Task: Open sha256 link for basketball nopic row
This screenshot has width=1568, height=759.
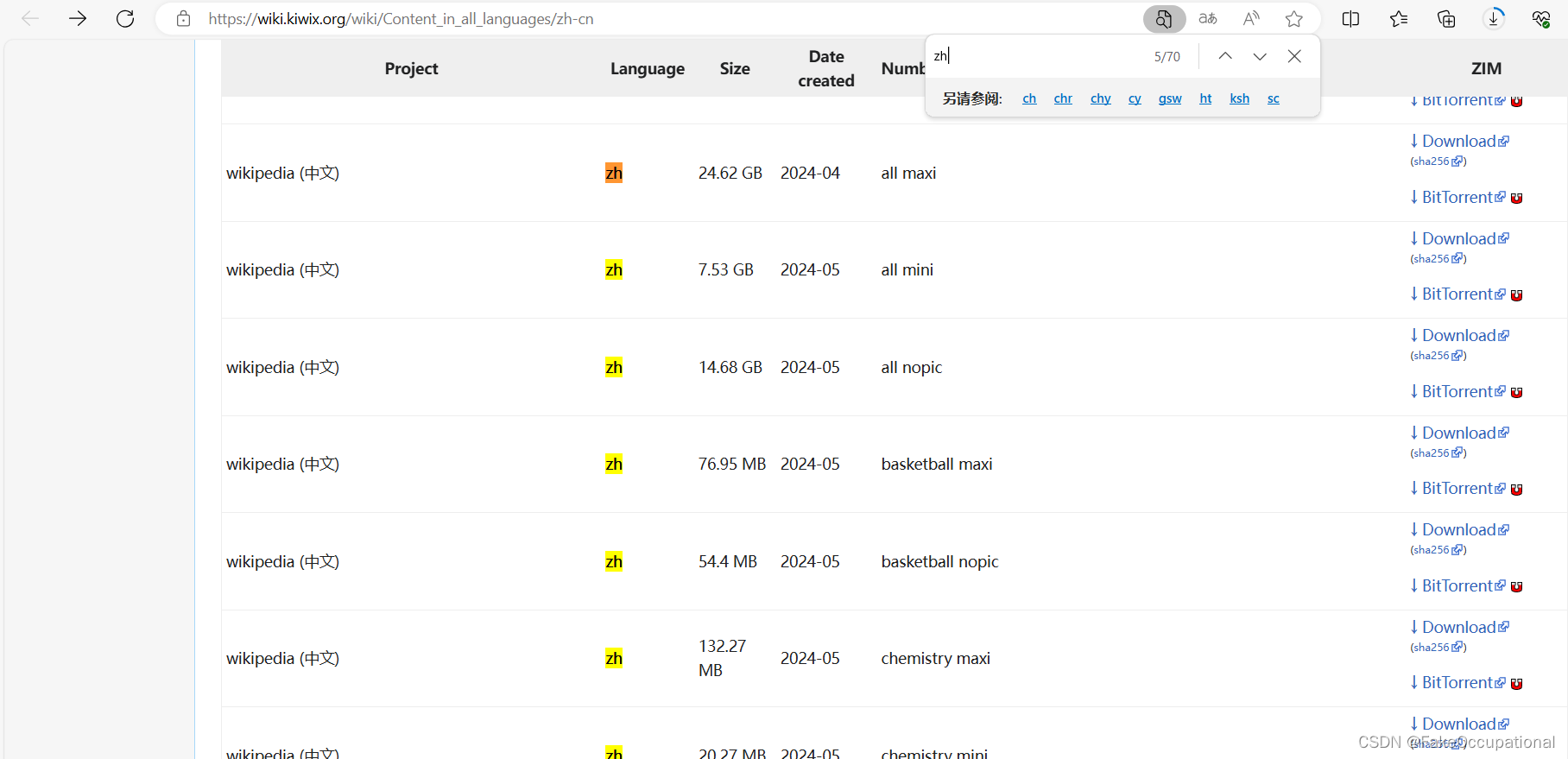Action: coord(1438,550)
